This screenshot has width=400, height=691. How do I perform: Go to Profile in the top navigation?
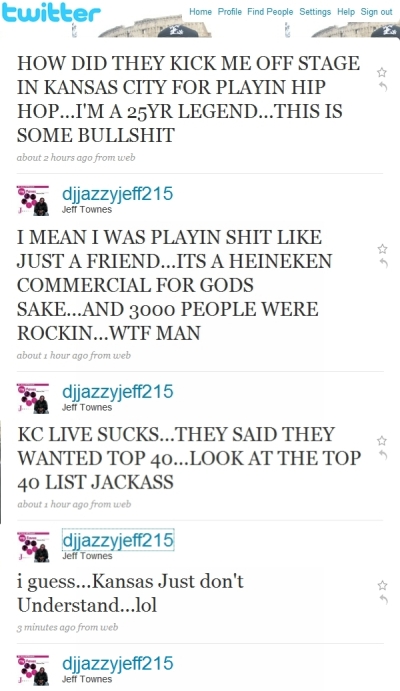point(230,12)
